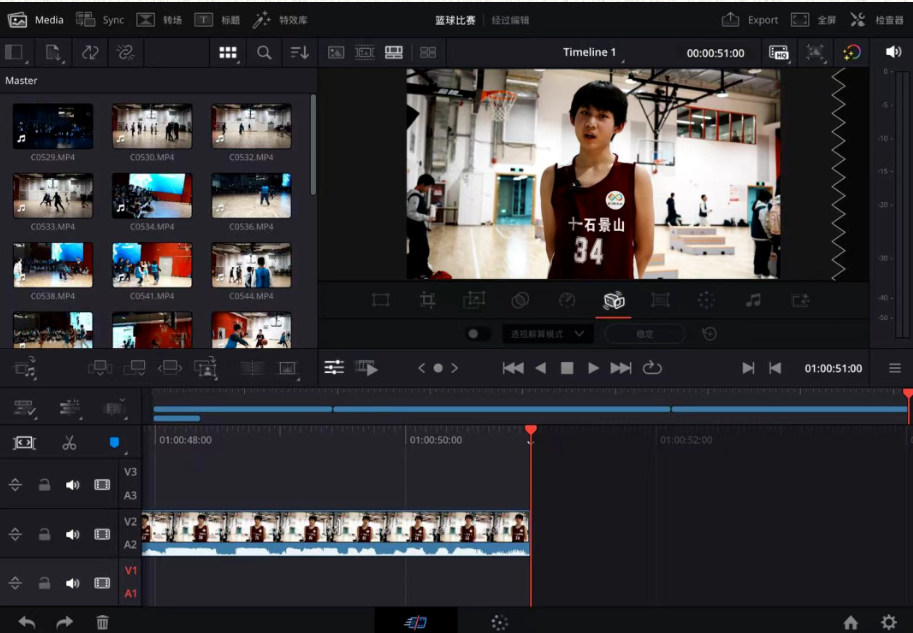Screen dimensions: 913x633
Task: Select the Stabilization tool icon
Action: pos(614,300)
